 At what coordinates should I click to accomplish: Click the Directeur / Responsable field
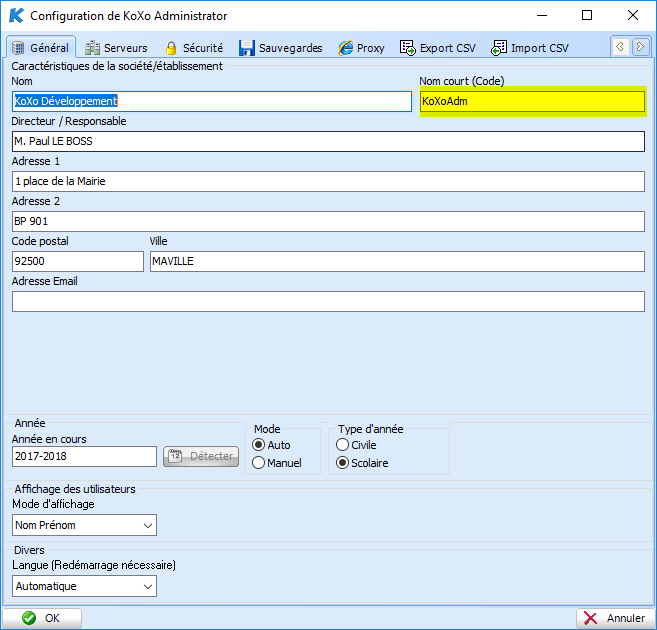pos(328,142)
